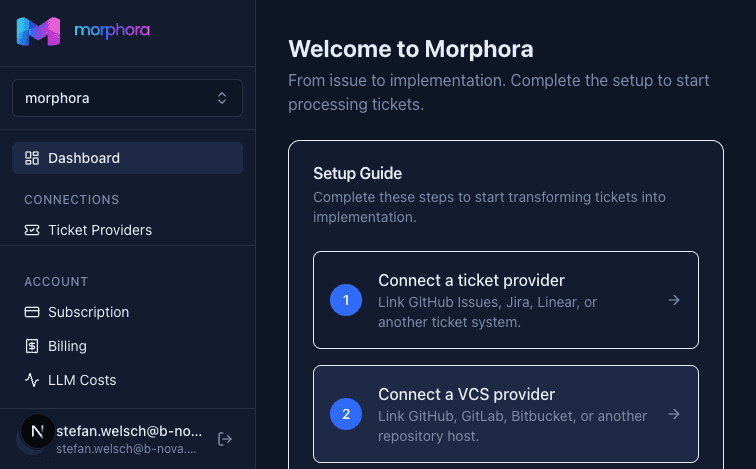Open the Connect a ticket provider step

click(506, 300)
